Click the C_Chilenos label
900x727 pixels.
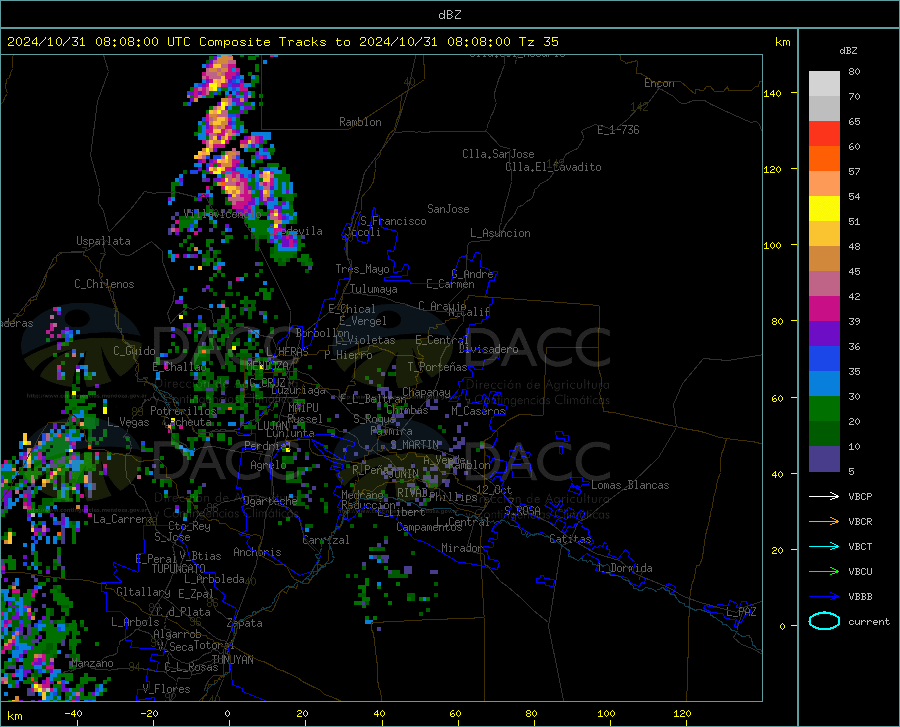(x=104, y=284)
